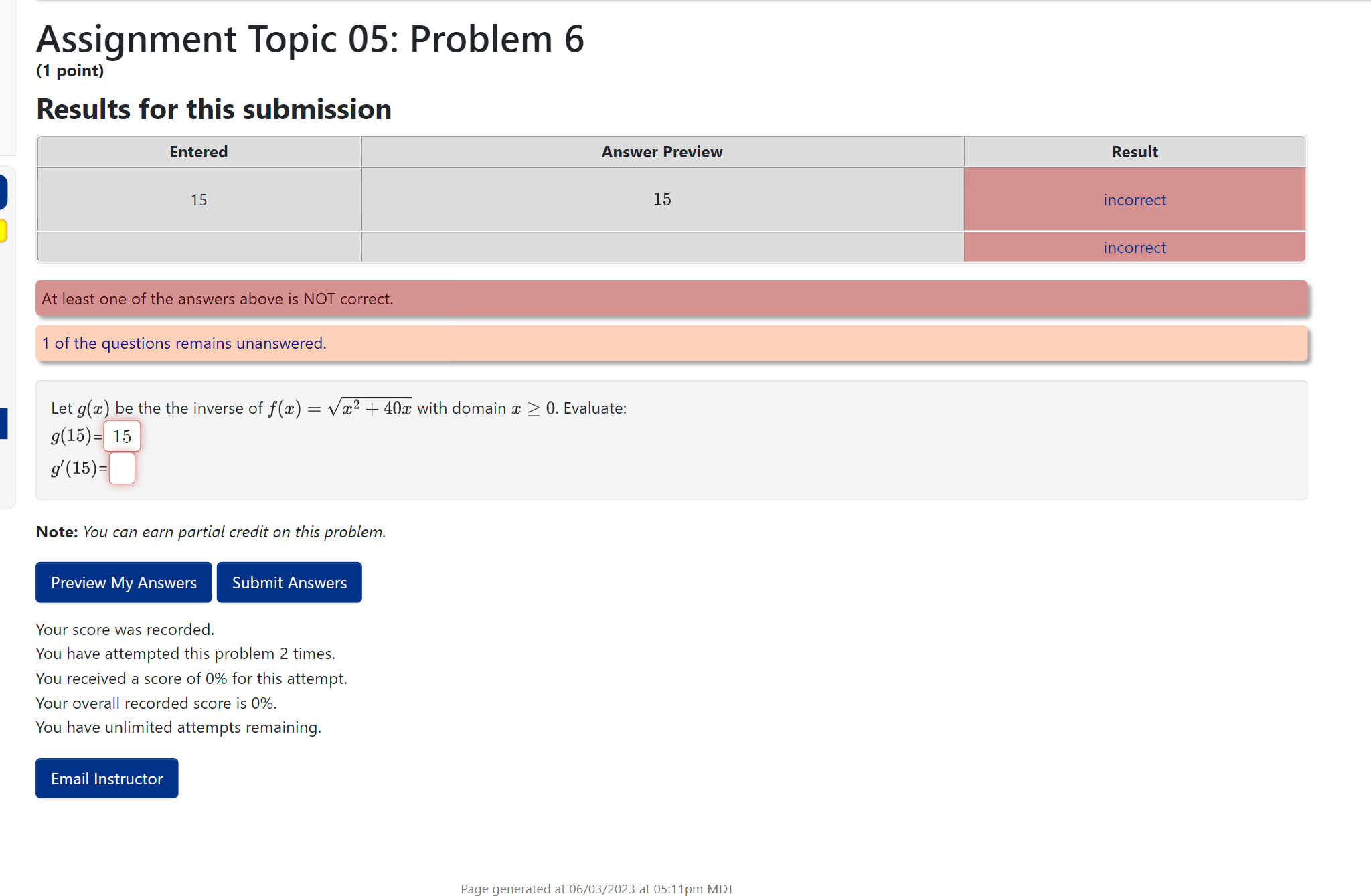Image resolution: width=1371 pixels, height=896 pixels.
Task: Click the Preview My Answers button
Action: coord(123,582)
